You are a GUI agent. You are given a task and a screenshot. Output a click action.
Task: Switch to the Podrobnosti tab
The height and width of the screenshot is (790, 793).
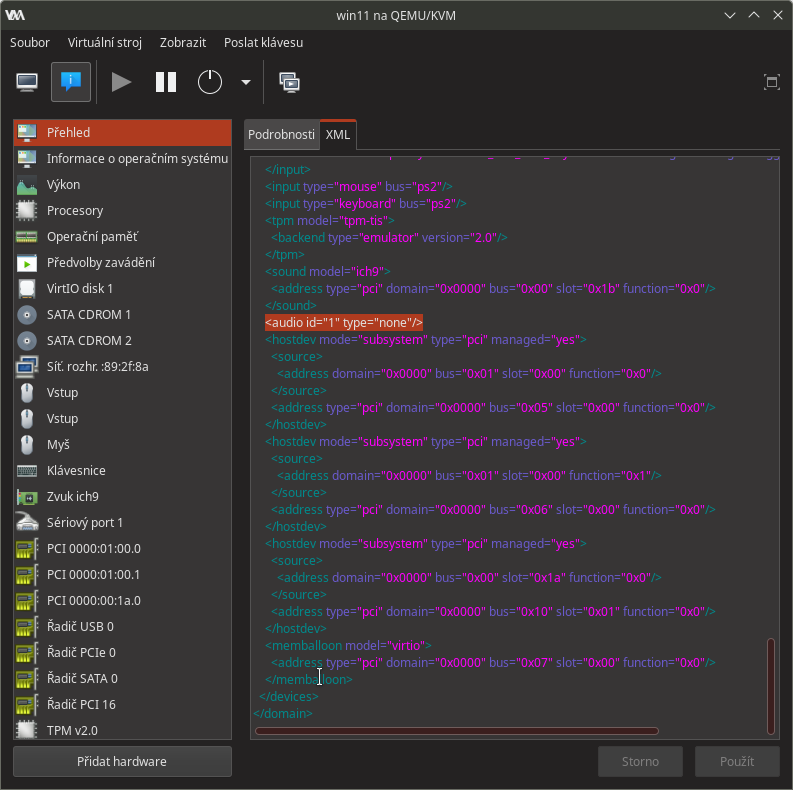click(281, 135)
